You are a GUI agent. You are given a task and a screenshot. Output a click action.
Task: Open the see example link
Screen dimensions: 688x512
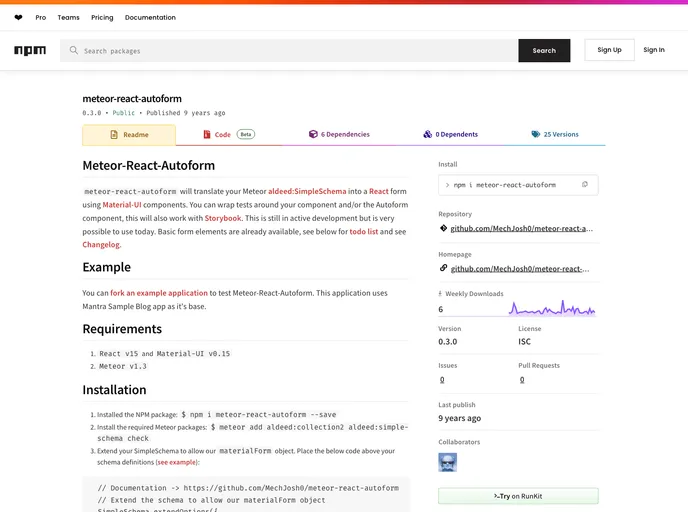tap(177, 462)
